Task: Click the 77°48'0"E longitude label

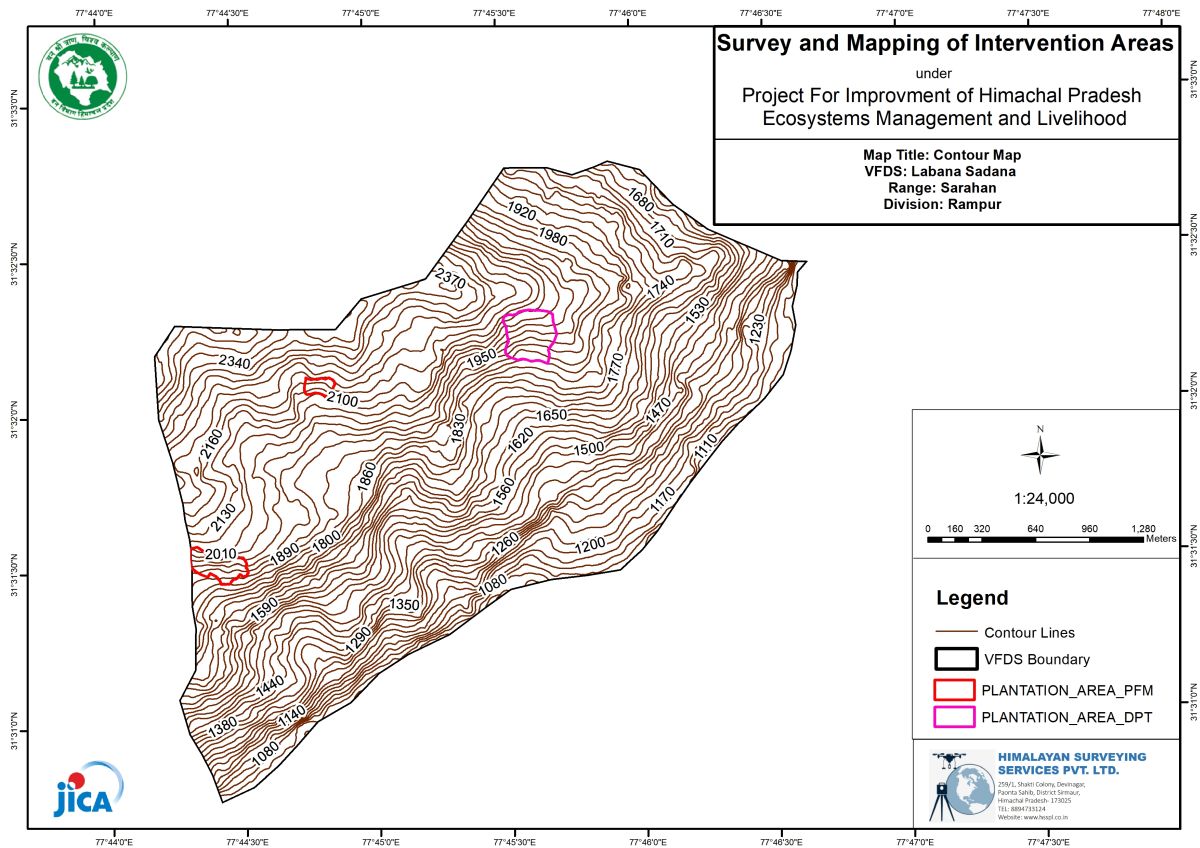Action: point(1161,13)
